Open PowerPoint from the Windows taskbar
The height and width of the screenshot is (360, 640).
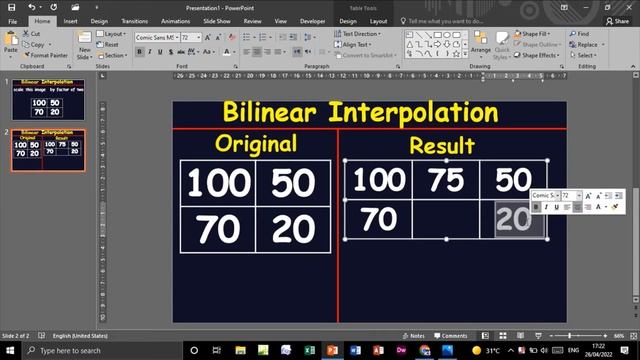click(x=332, y=350)
